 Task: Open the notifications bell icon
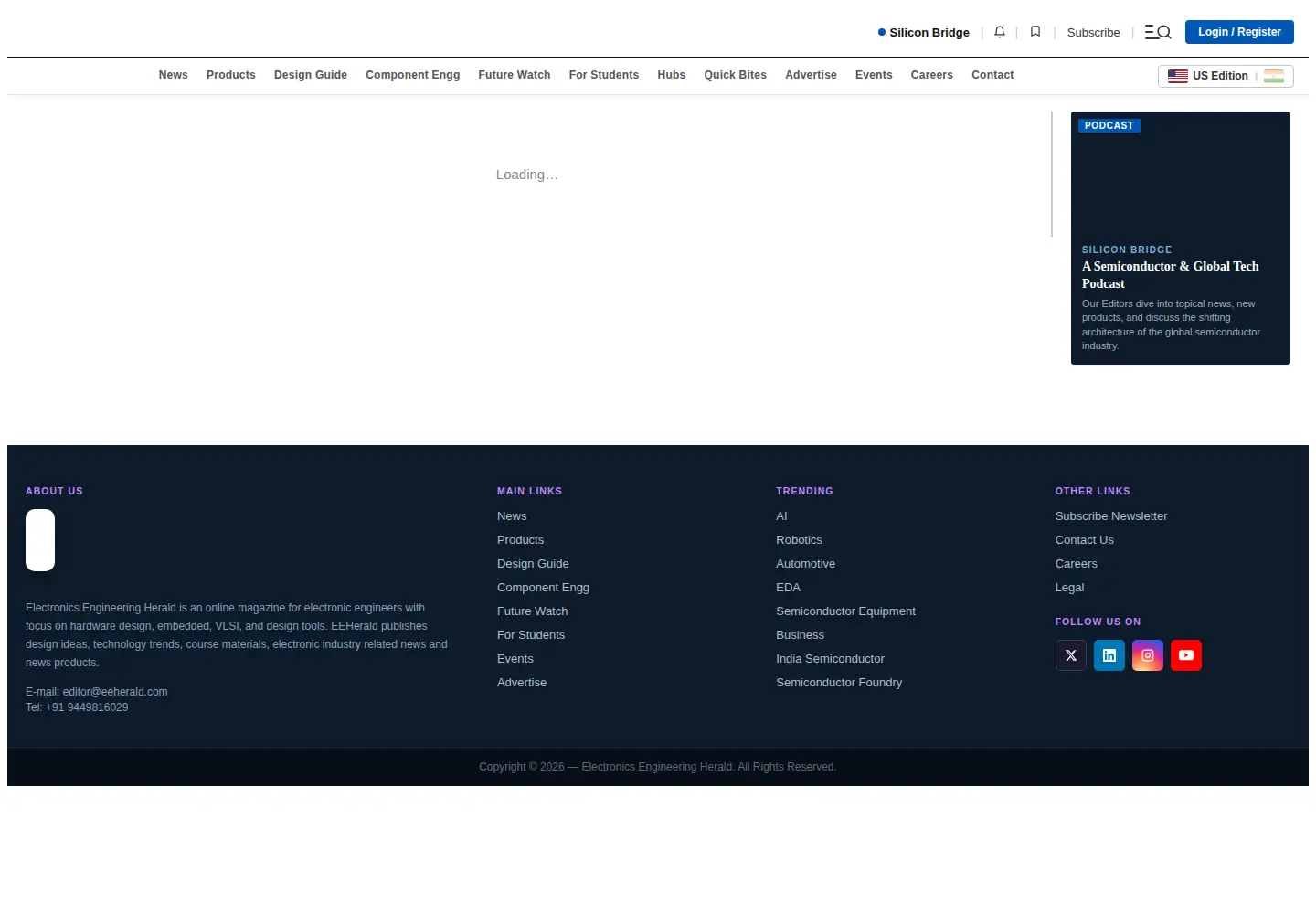1000,32
